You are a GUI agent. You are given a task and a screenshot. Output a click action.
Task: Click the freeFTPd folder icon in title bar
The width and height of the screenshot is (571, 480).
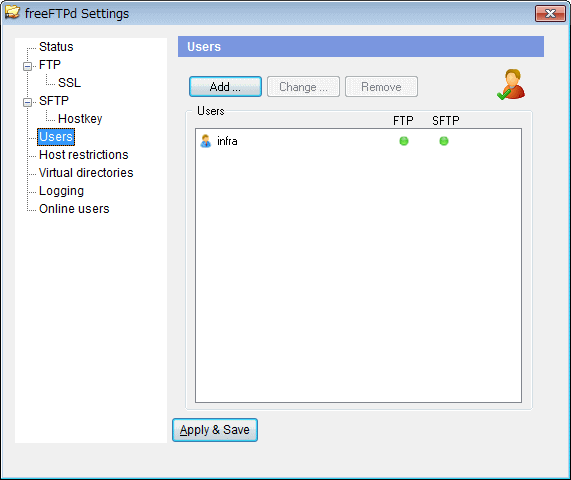click(12, 13)
